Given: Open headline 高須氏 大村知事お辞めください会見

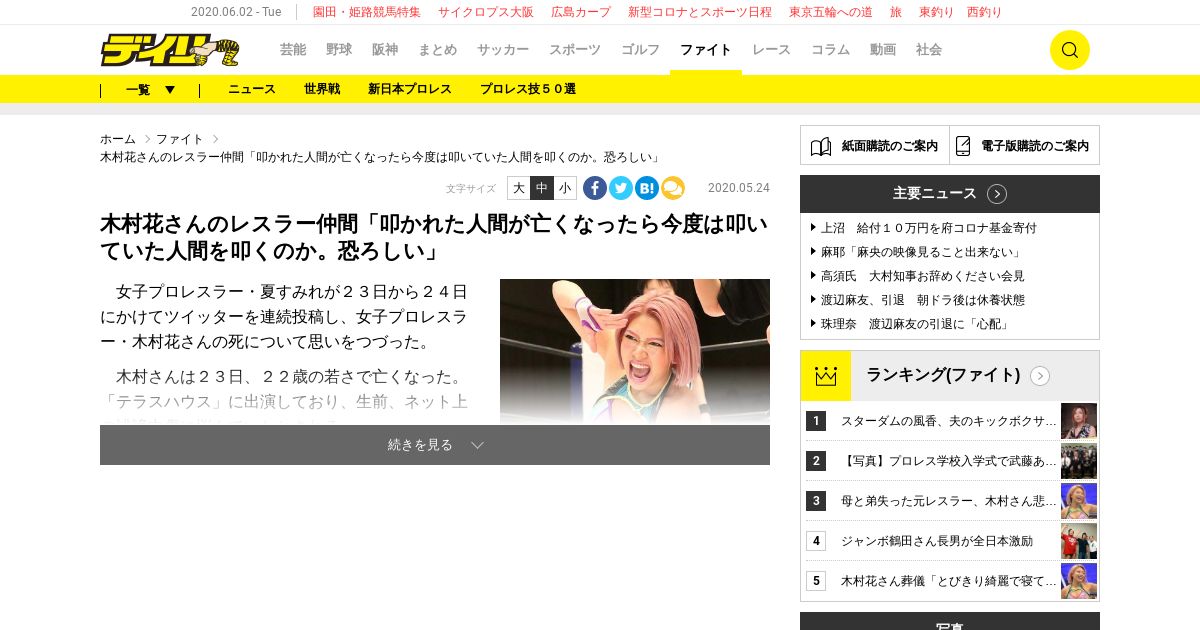Looking at the screenshot, I should click(923, 276).
